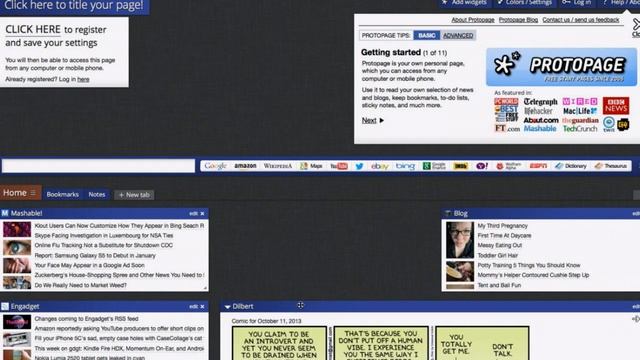The width and height of the screenshot is (640, 360).
Task: Open Contact us / send us feedback
Action: click(x=580, y=20)
